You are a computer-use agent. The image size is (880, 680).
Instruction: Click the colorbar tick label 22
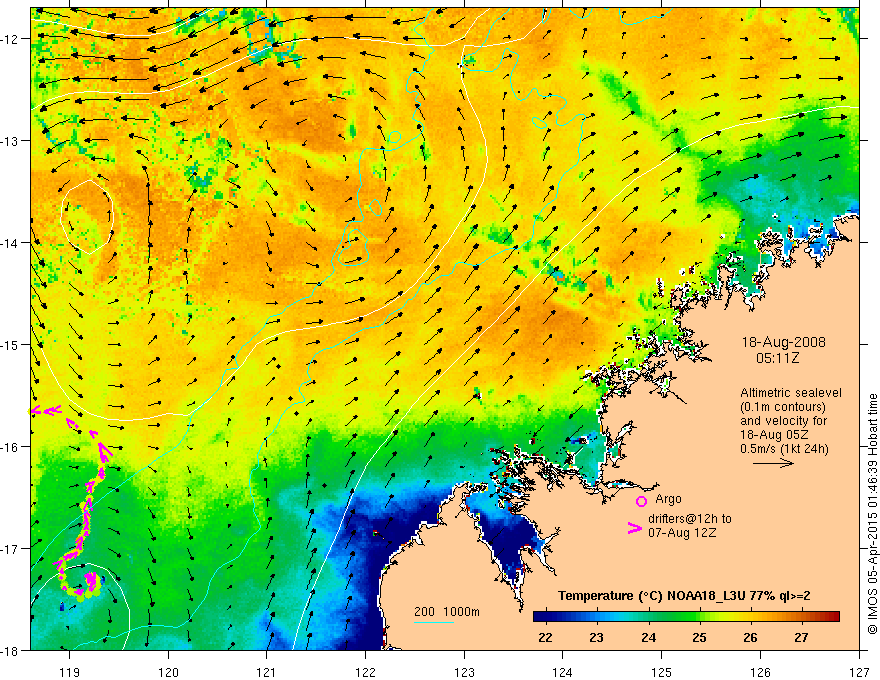click(545, 638)
